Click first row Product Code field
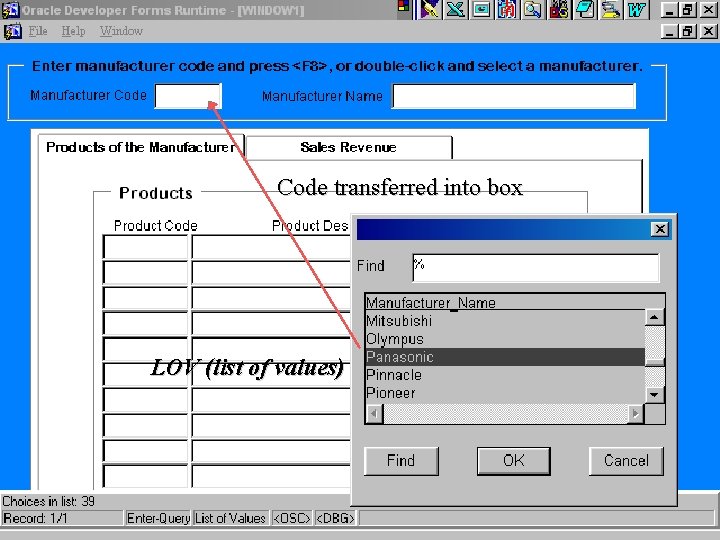Screen dimensions: 720x540 pos(146,247)
